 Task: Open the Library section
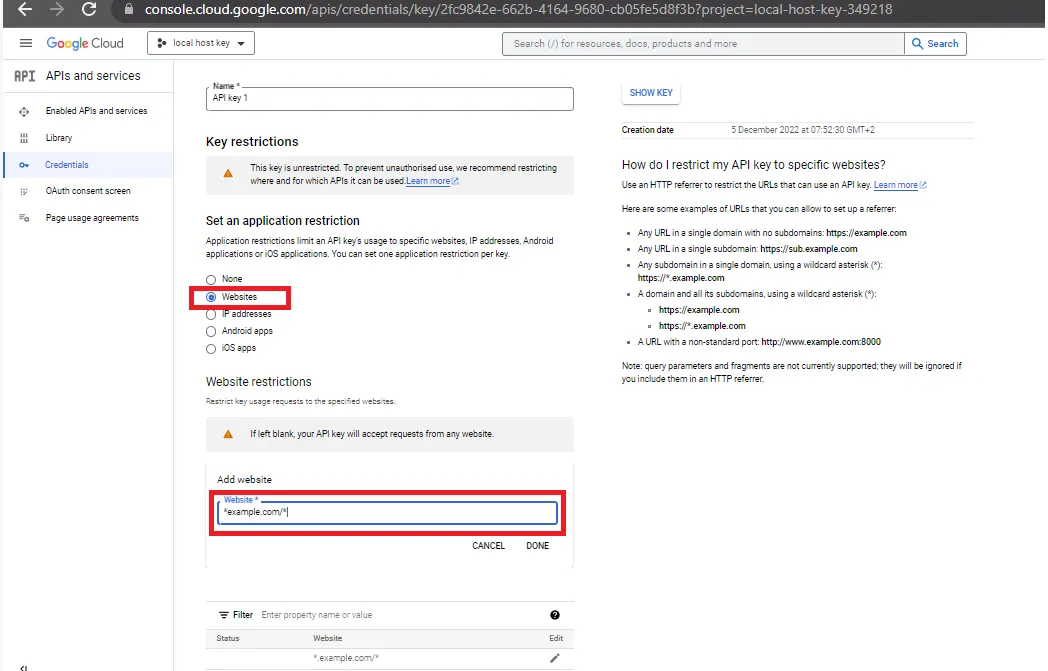[59, 137]
